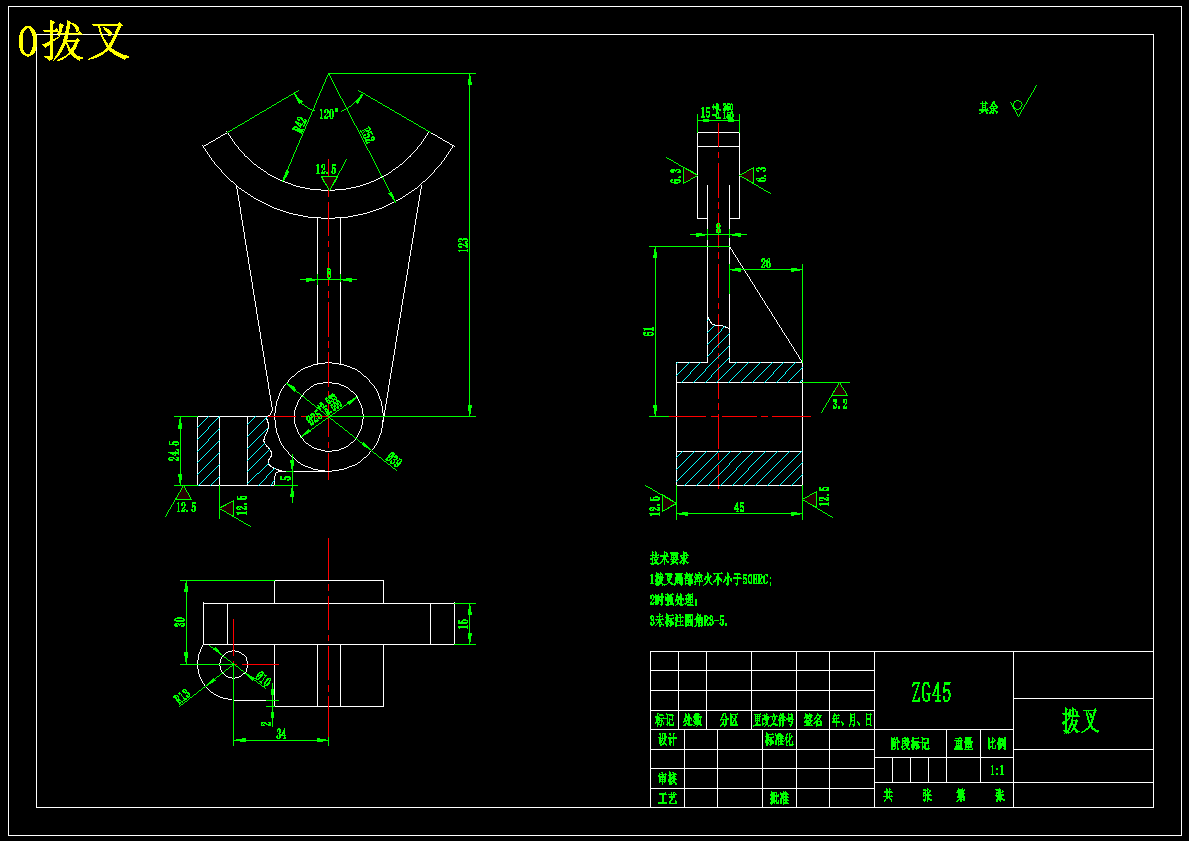Click requirement line 3 about fillet R3-5

(689, 620)
